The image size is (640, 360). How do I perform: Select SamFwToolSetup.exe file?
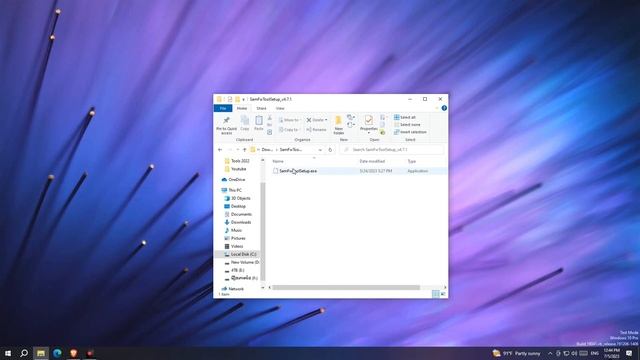point(298,171)
